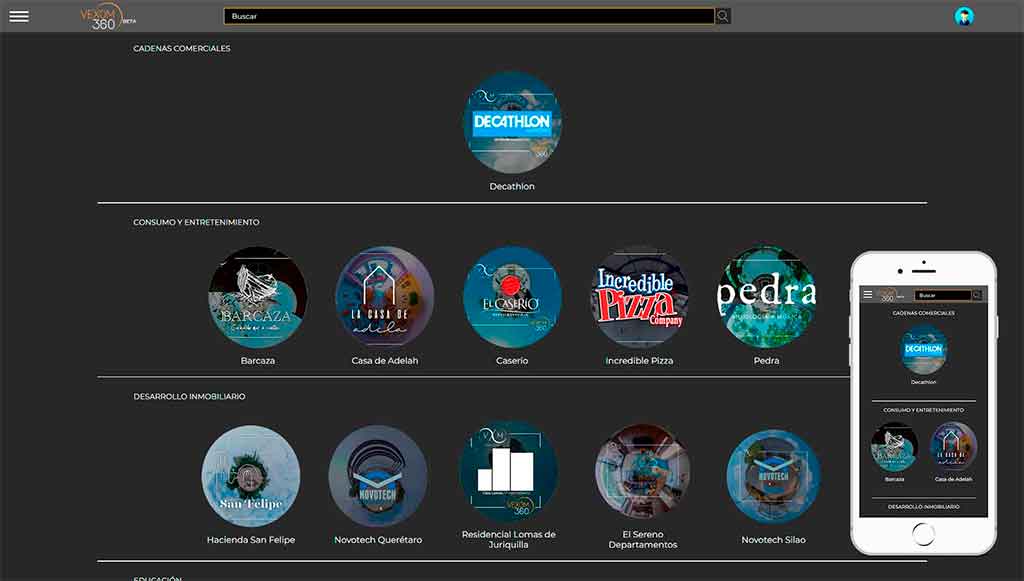1024x581 pixels.
Task: Open the Barcaza tour thumbnail
Action: [257, 297]
